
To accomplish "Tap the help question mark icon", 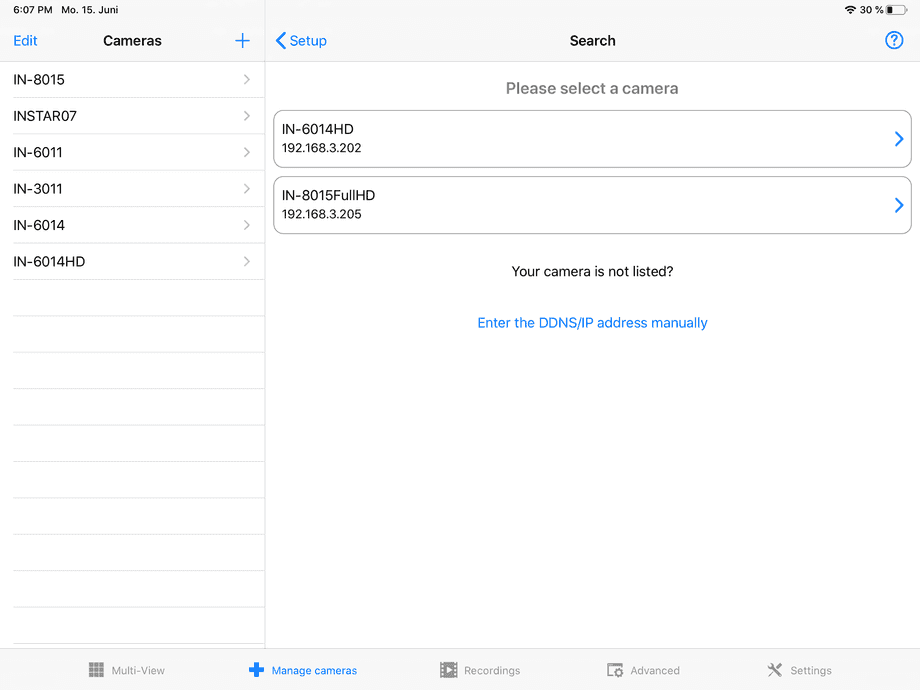I will [894, 40].
